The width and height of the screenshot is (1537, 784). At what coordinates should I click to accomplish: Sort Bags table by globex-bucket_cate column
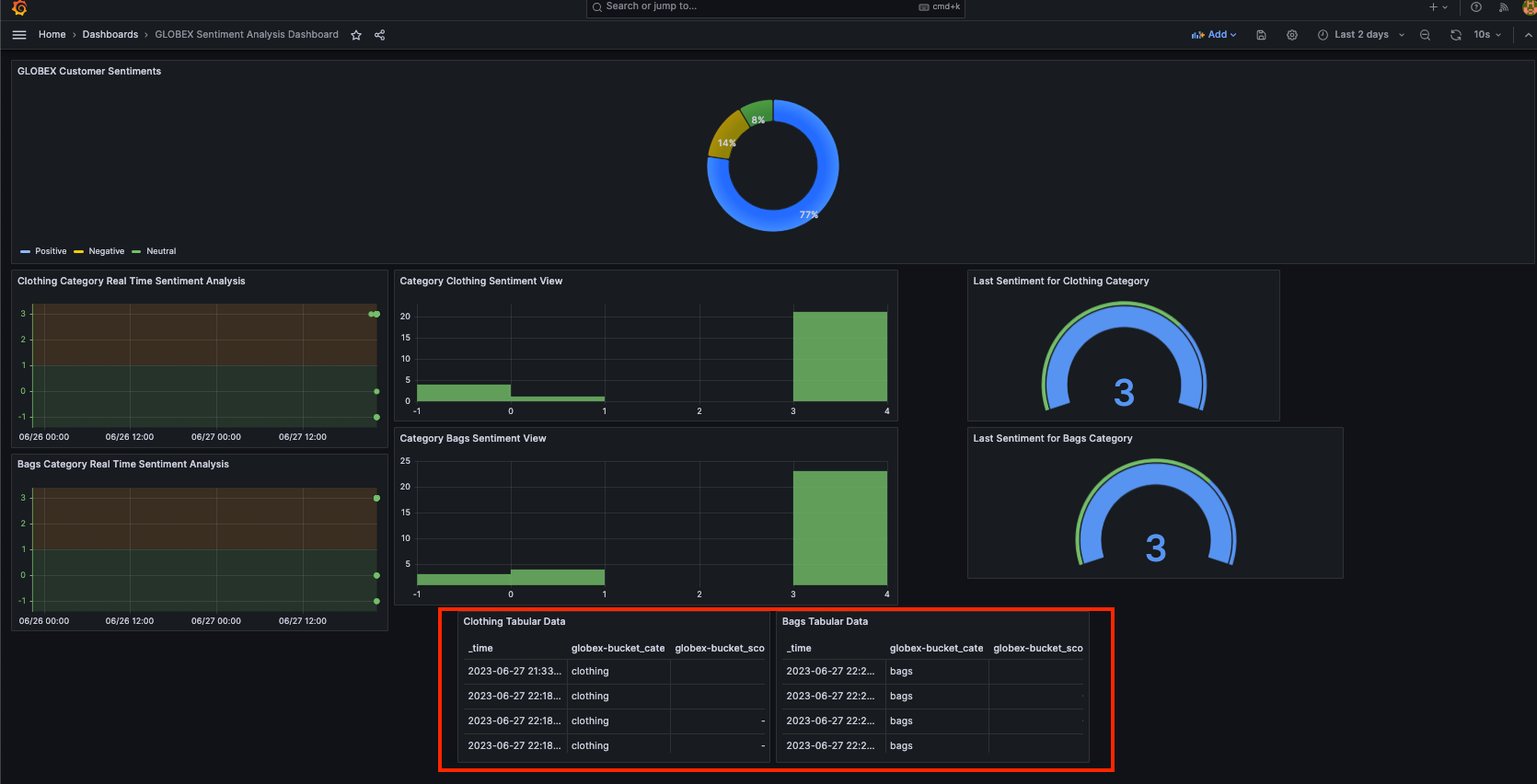click(x=937, y=649)
